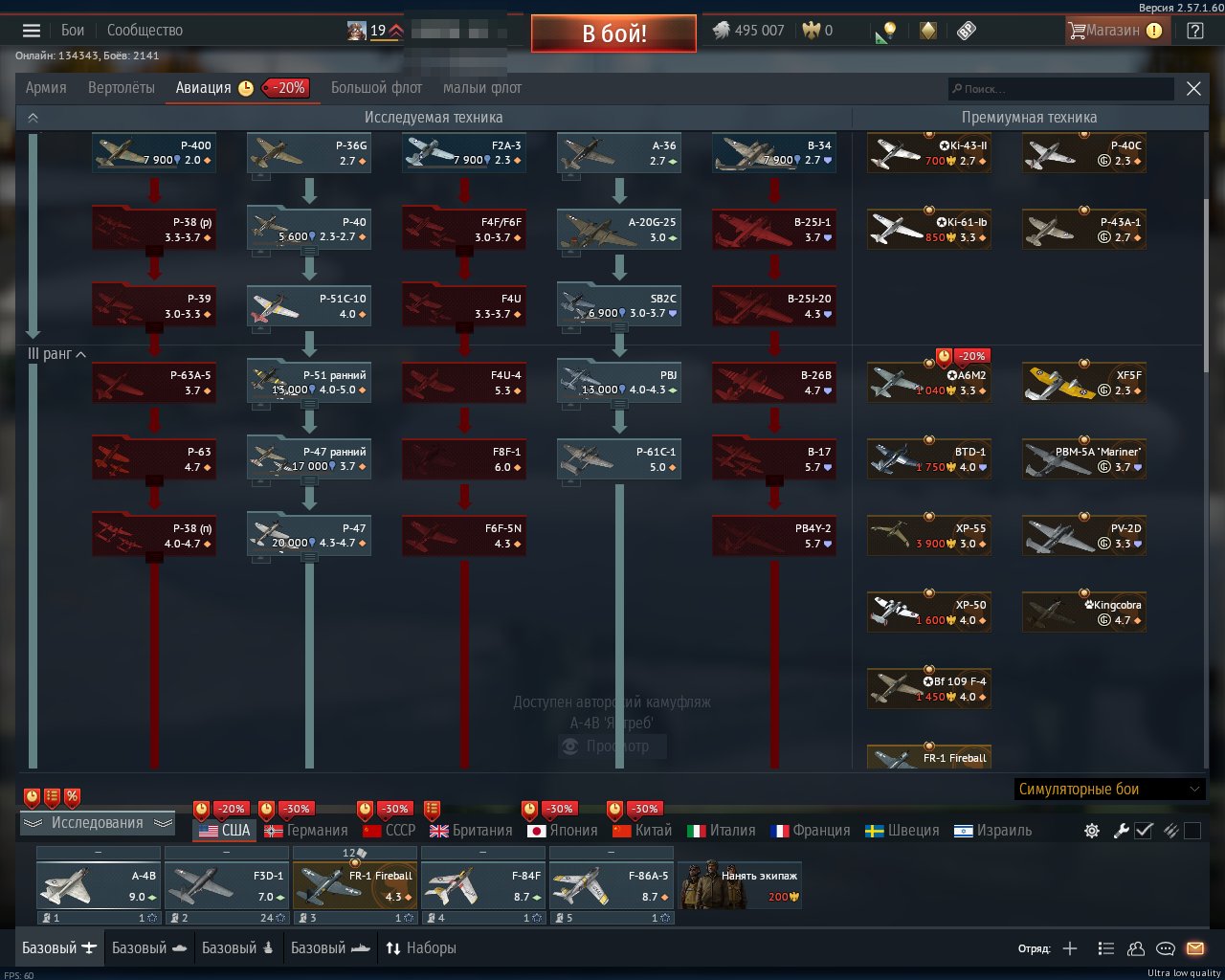This screenshot has height=980, width=1225.
Task: Open the Сообщество menu
Action: pyautogui.click(x=145, y=31)
